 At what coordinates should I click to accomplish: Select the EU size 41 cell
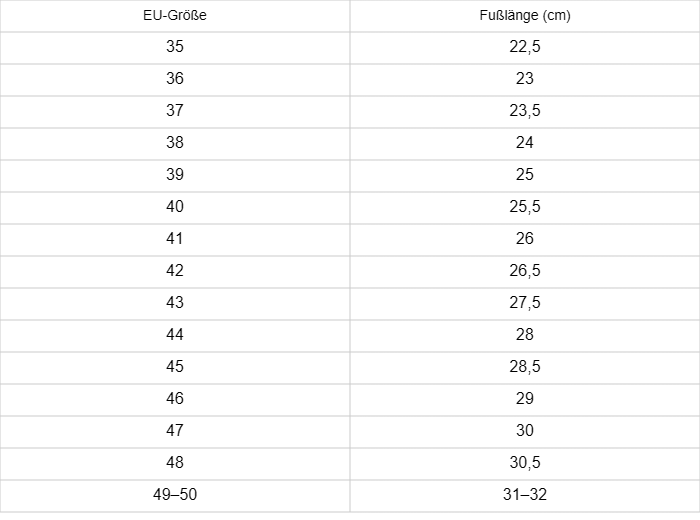click(x=175, y=239)
